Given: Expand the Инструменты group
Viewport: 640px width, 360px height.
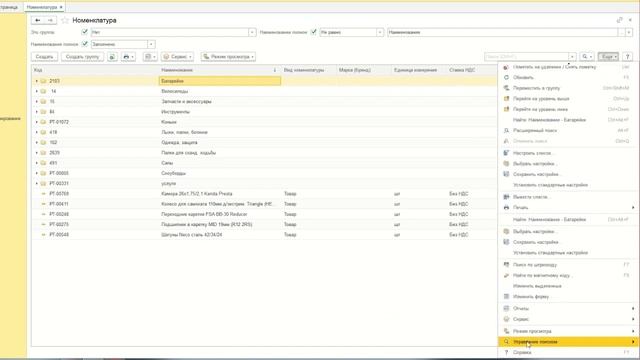Looking at the screenshot, I should point(37,112).
